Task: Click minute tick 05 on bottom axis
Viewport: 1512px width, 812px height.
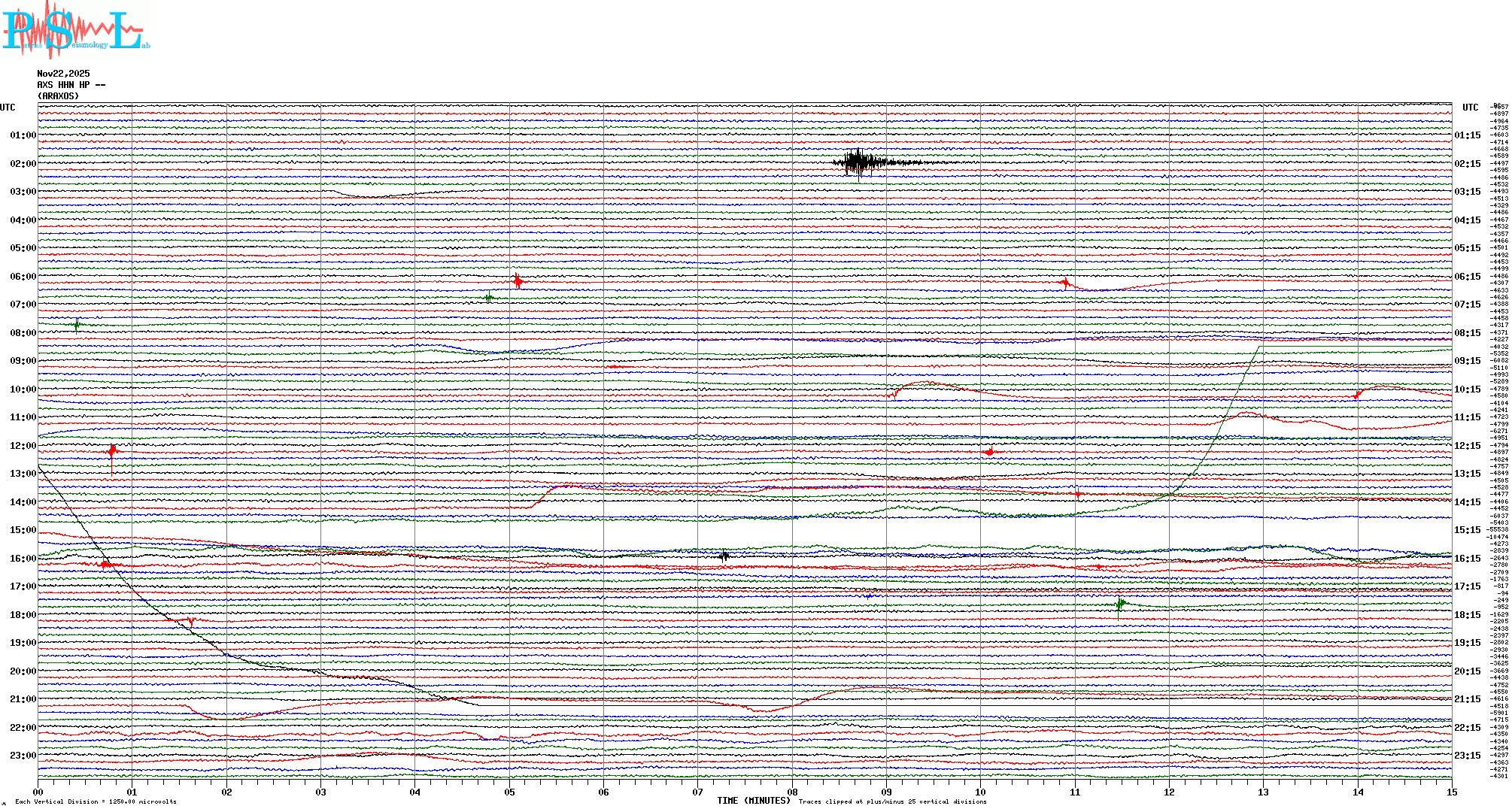Action: [509, 792]
